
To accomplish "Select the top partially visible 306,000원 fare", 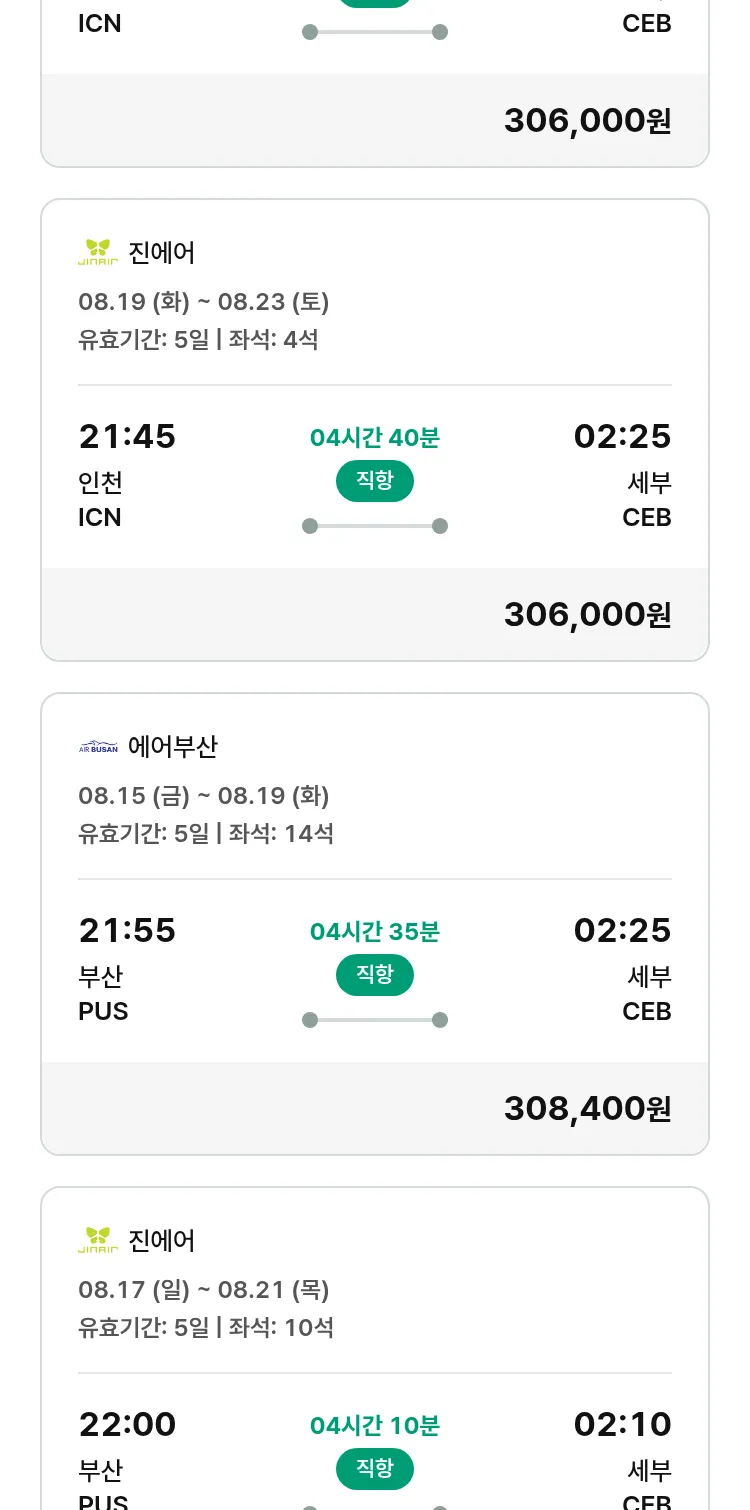I will pyautogui.click(x=587, y=120).
